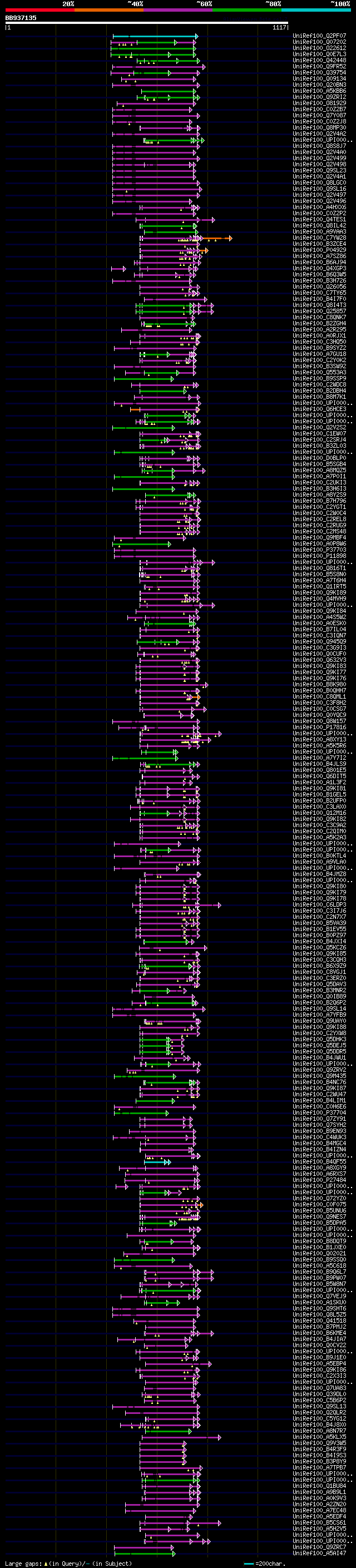Open hit UniRef100_C1EW07

point(319,433)
